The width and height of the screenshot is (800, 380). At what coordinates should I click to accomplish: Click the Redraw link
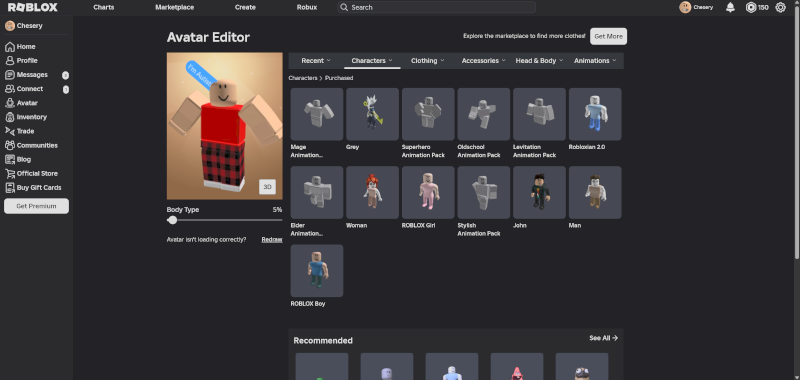(x=272, y=239)
